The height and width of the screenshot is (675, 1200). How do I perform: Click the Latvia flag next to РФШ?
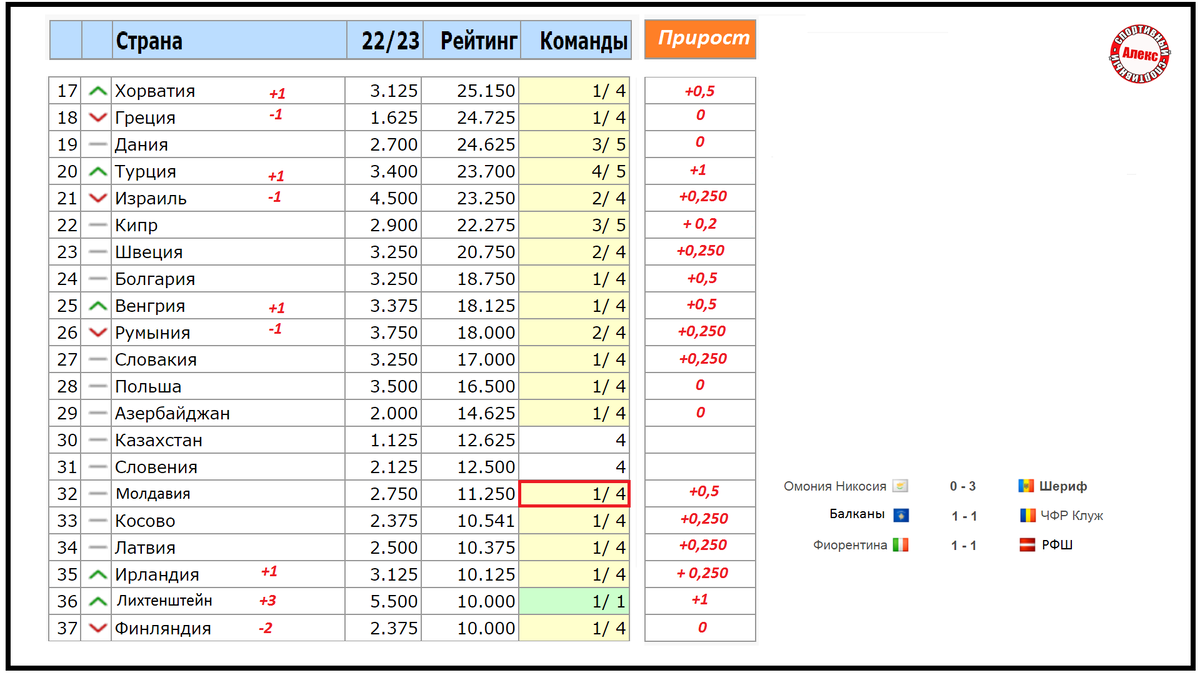(1026, 545)
